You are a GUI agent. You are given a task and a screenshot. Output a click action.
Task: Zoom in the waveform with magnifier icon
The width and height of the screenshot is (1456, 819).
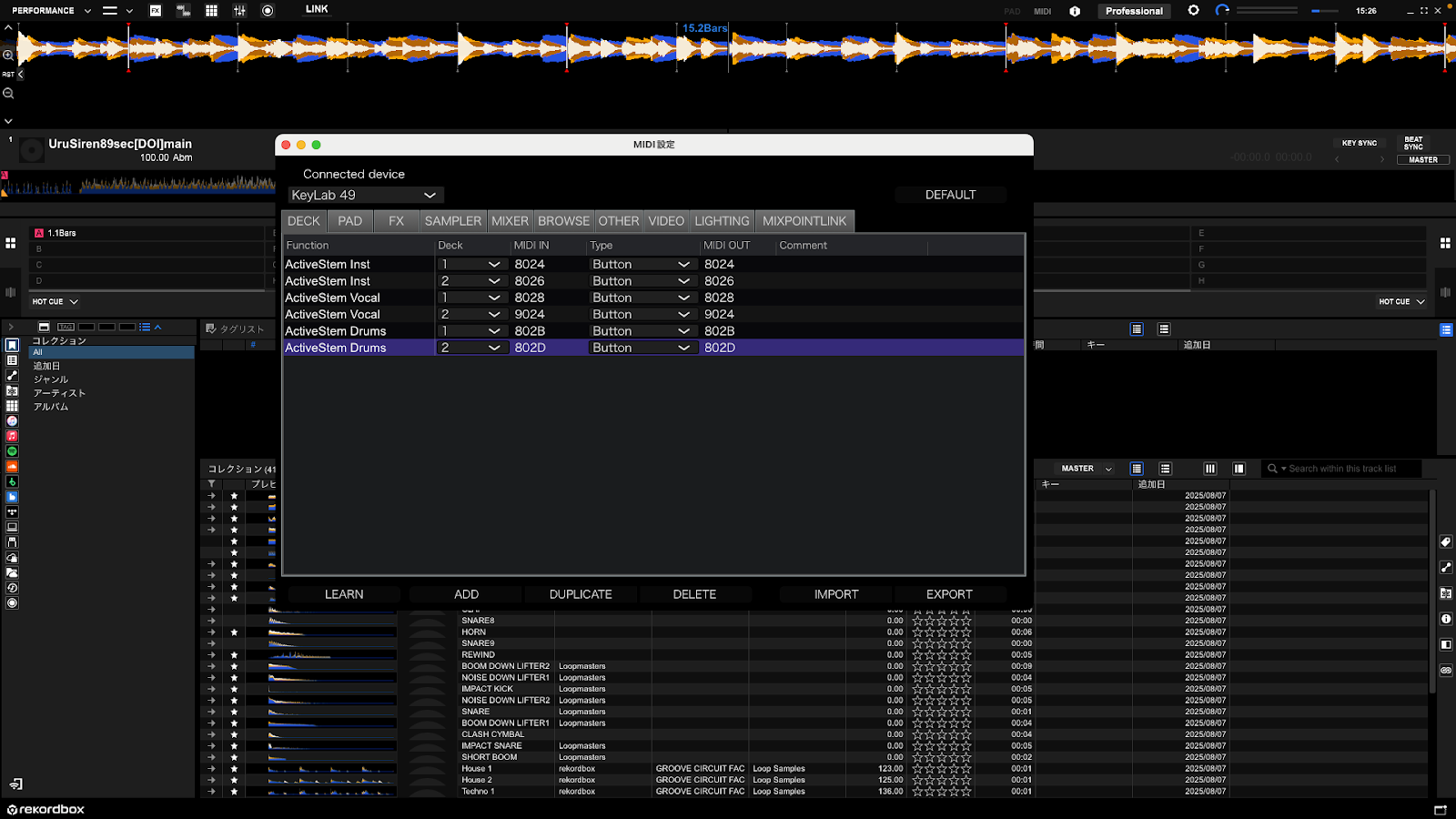point(8,56)
